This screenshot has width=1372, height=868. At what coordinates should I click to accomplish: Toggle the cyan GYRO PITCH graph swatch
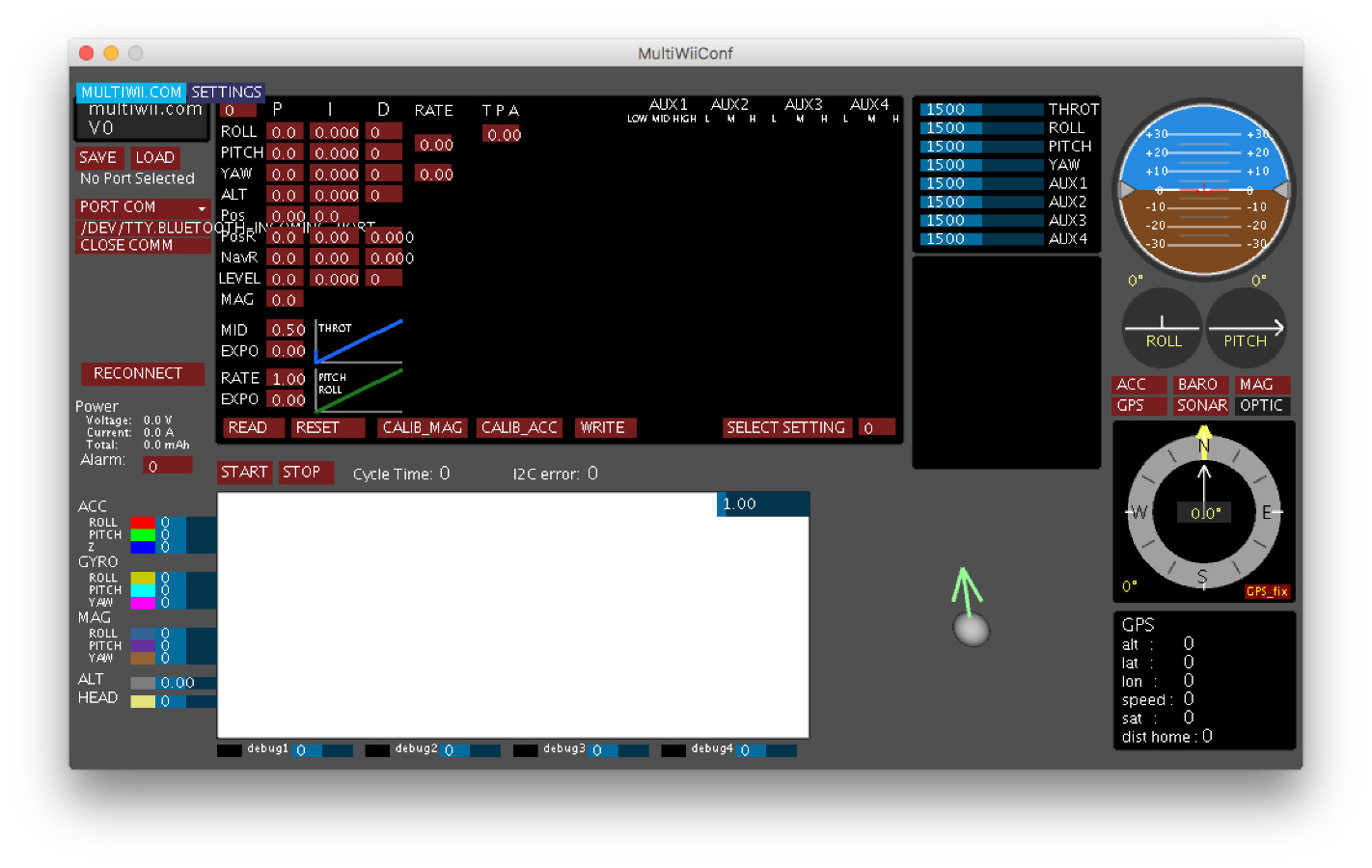143,590
